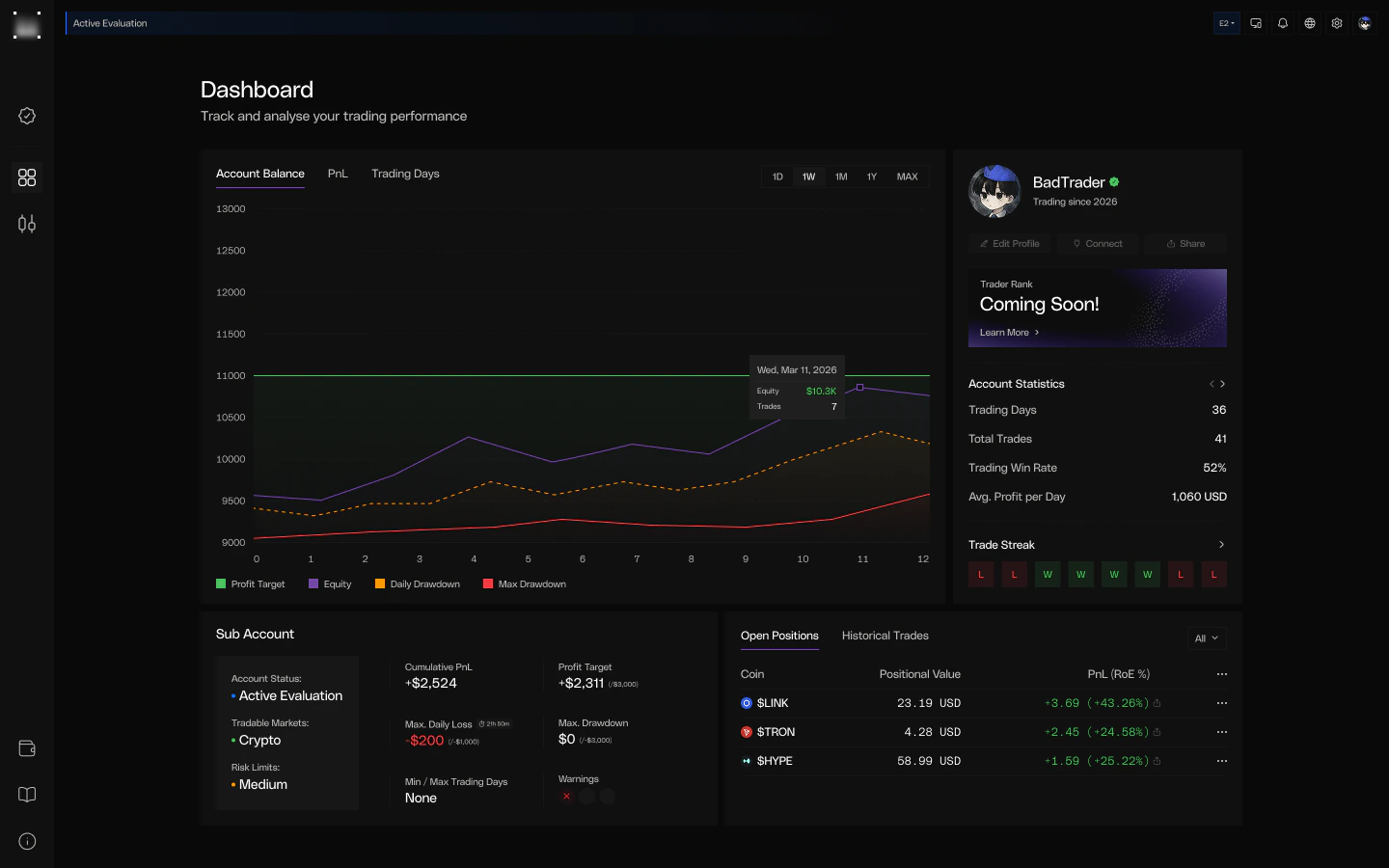Click the info circle icon in sidebar
This screenshot has height=868, width=1389.
(27, 841)
